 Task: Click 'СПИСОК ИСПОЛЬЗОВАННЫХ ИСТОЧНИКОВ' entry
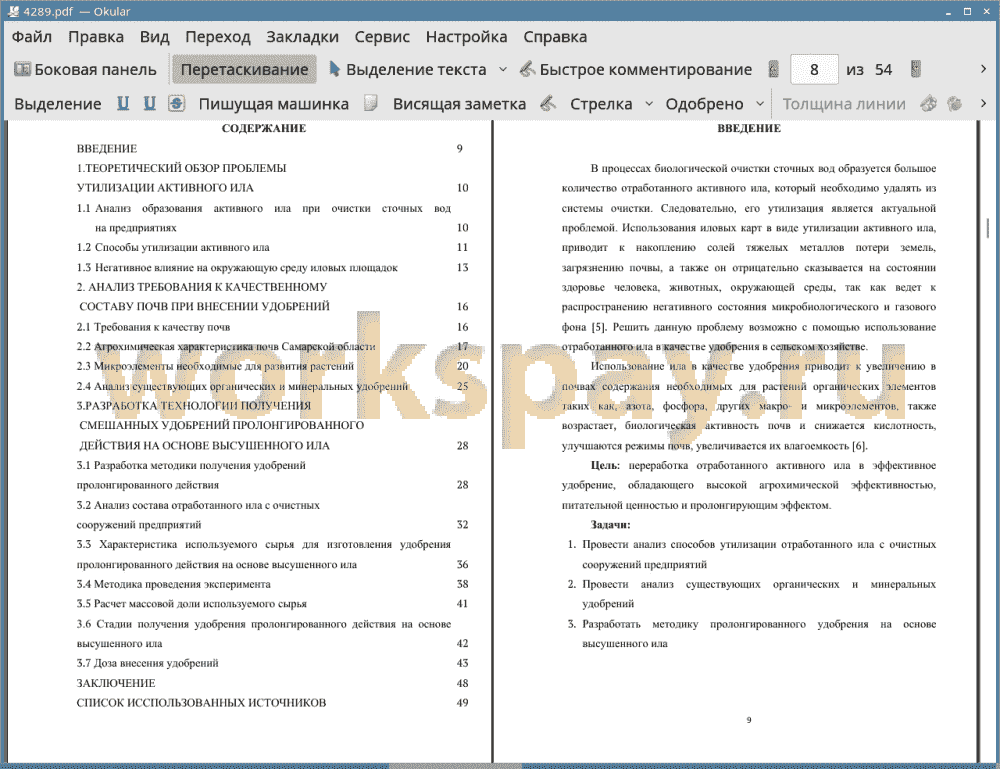tap(201, 703)
